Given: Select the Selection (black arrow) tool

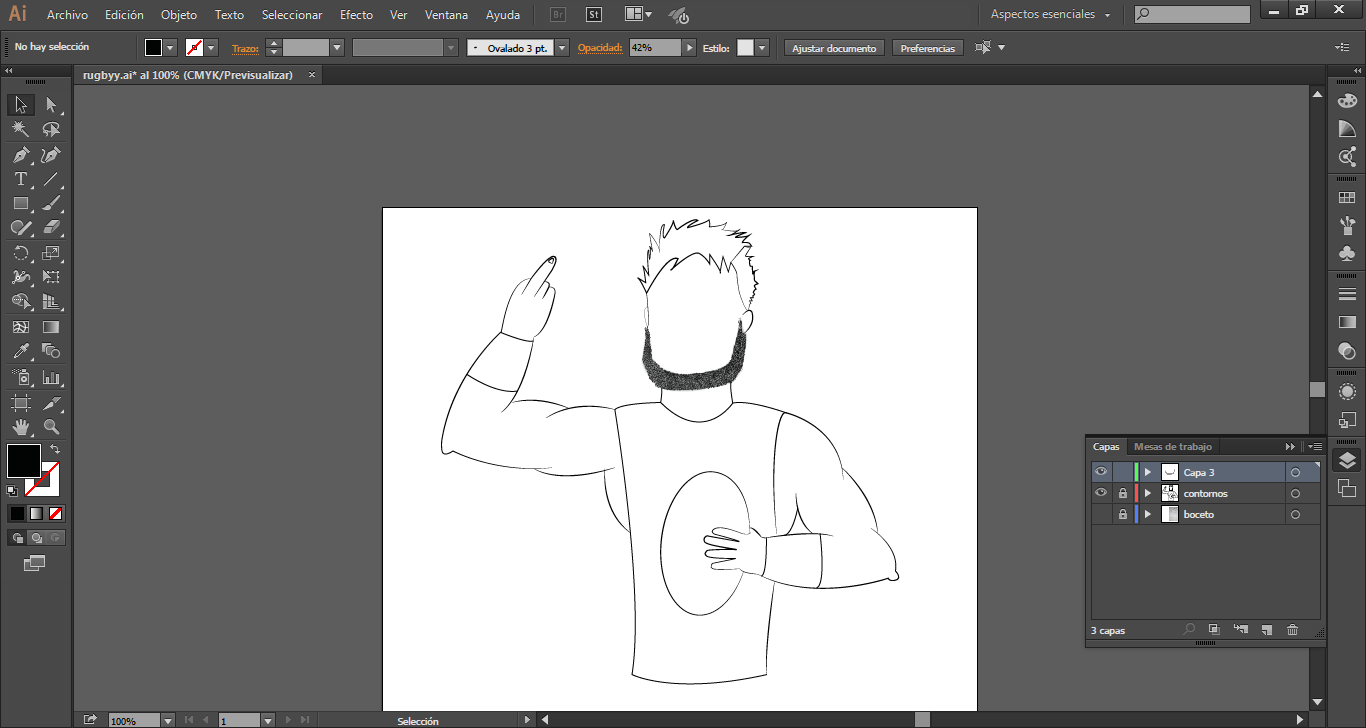Looking at the screenshot, I should click(x=21, y=105).
